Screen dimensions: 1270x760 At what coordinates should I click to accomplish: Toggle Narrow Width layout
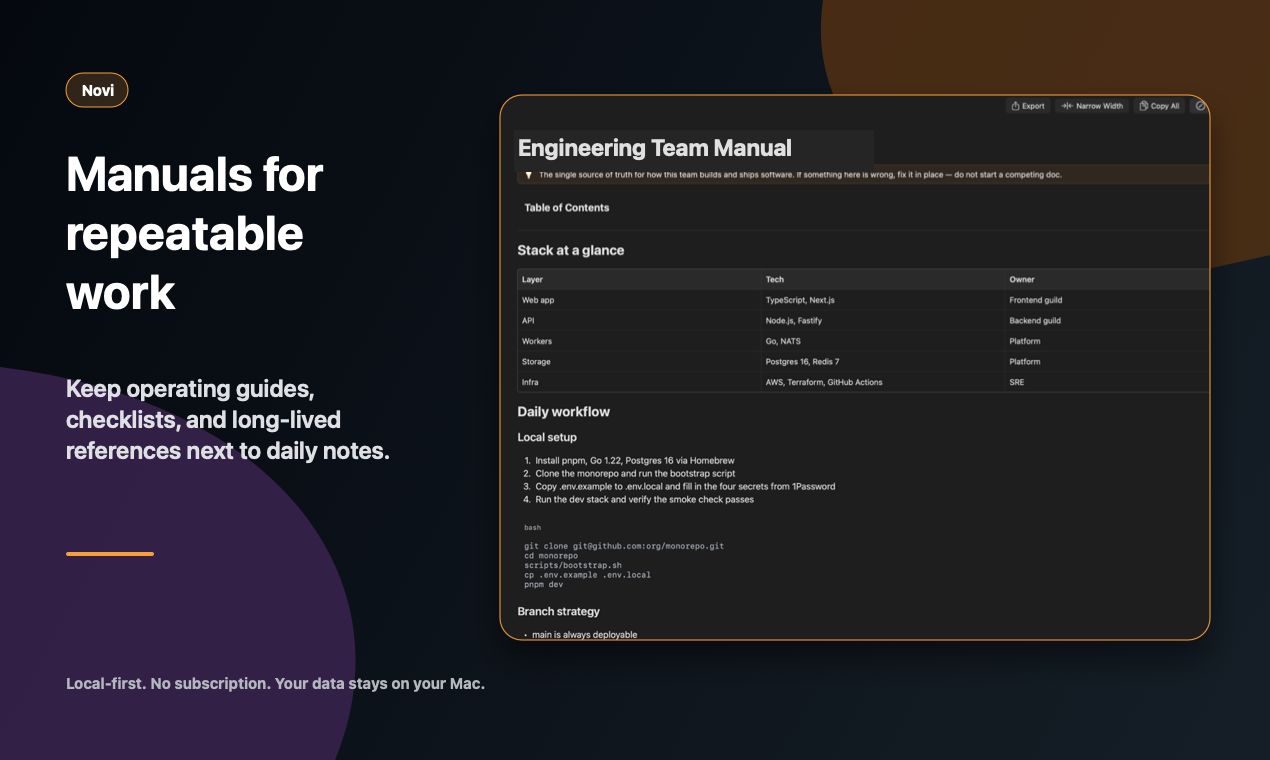1092,106
